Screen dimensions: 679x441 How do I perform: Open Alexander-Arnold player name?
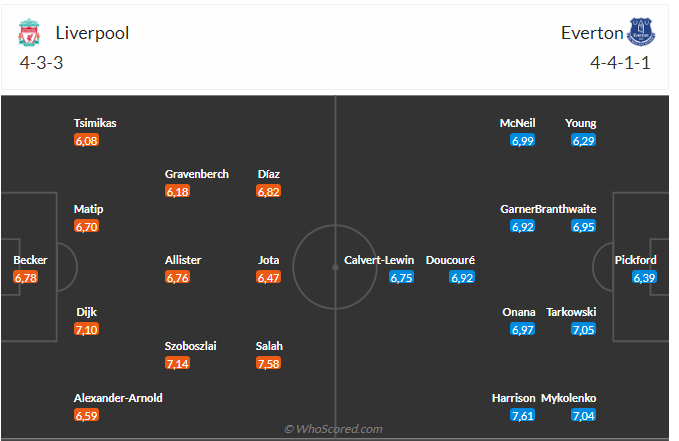[118, 398]
